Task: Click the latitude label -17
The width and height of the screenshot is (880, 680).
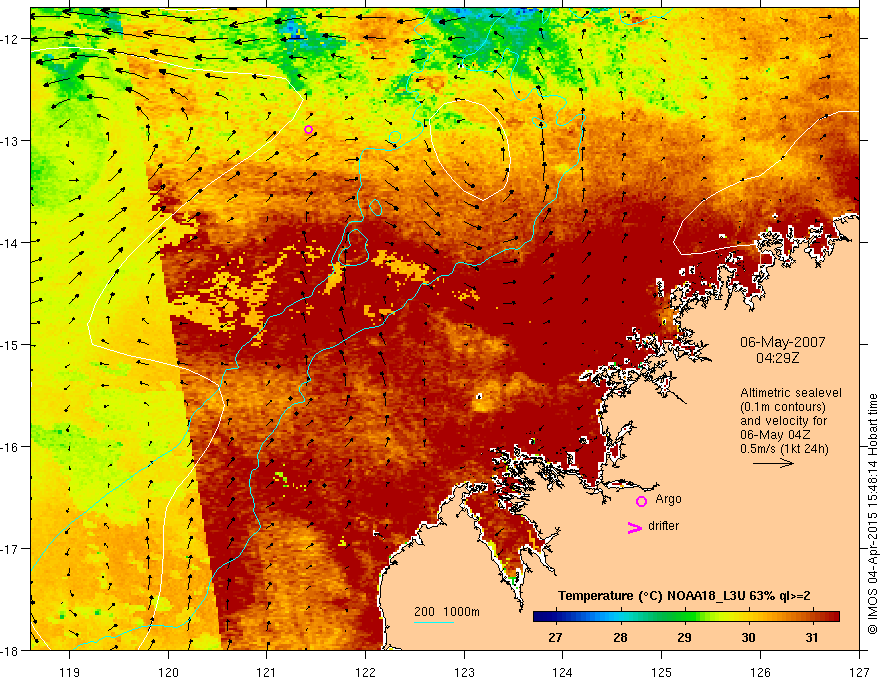Action: [x=12, y=549]
